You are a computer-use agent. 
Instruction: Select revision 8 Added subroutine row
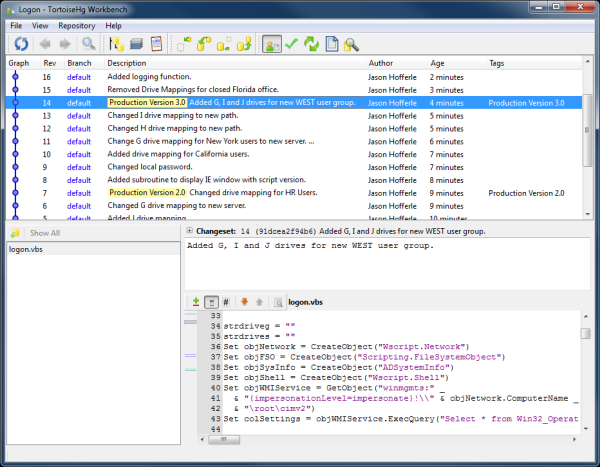point(294,180)
